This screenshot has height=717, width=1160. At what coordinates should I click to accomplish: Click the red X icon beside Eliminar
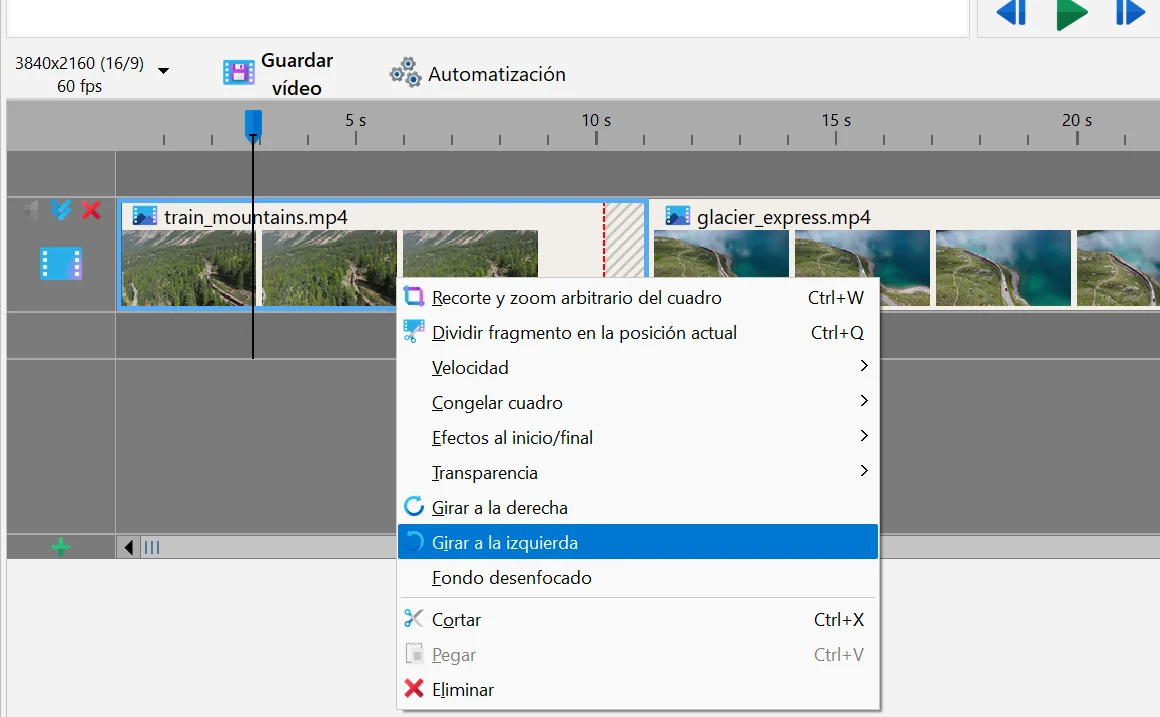coord(414,688)
